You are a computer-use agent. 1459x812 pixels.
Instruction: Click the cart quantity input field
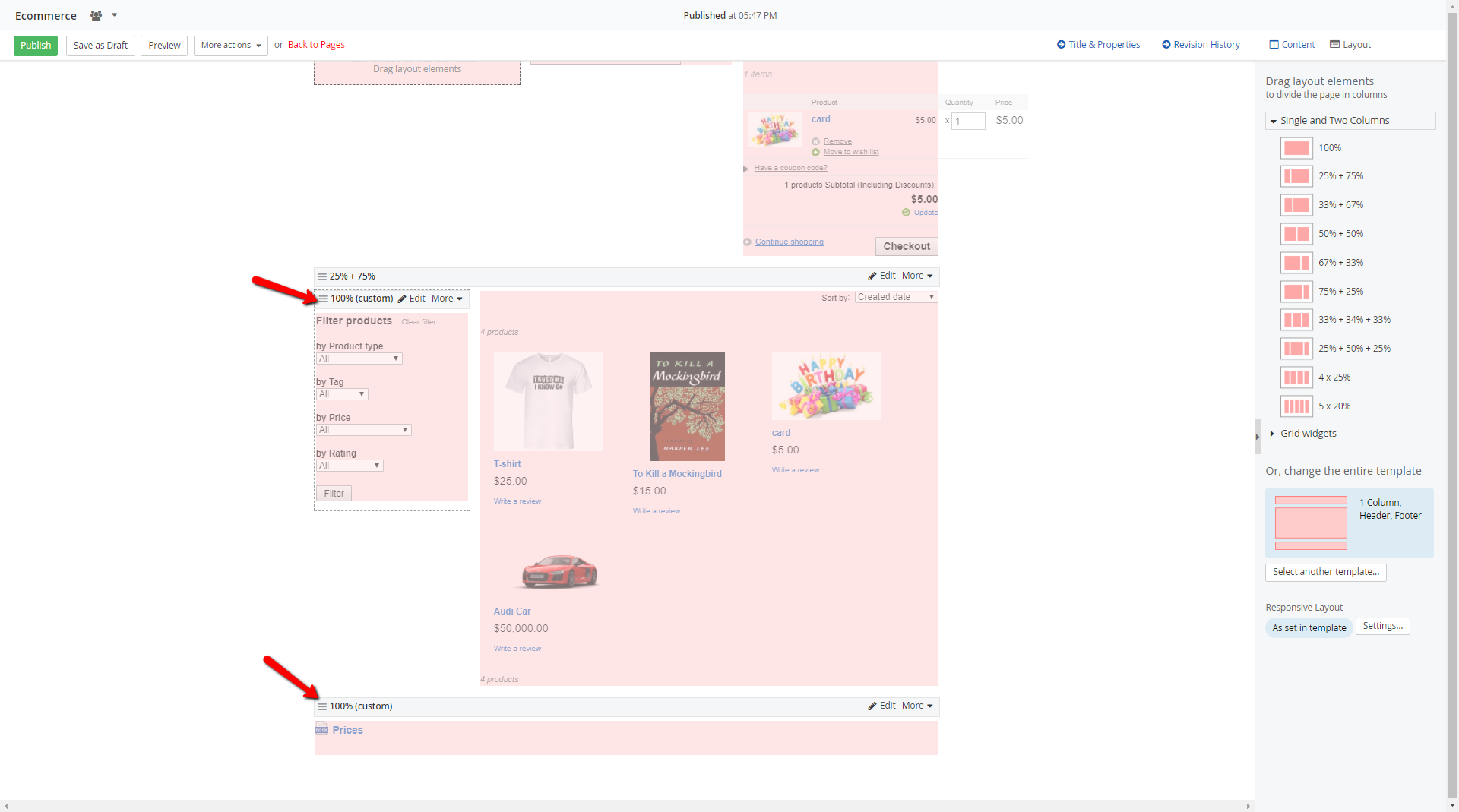point(968,121)
